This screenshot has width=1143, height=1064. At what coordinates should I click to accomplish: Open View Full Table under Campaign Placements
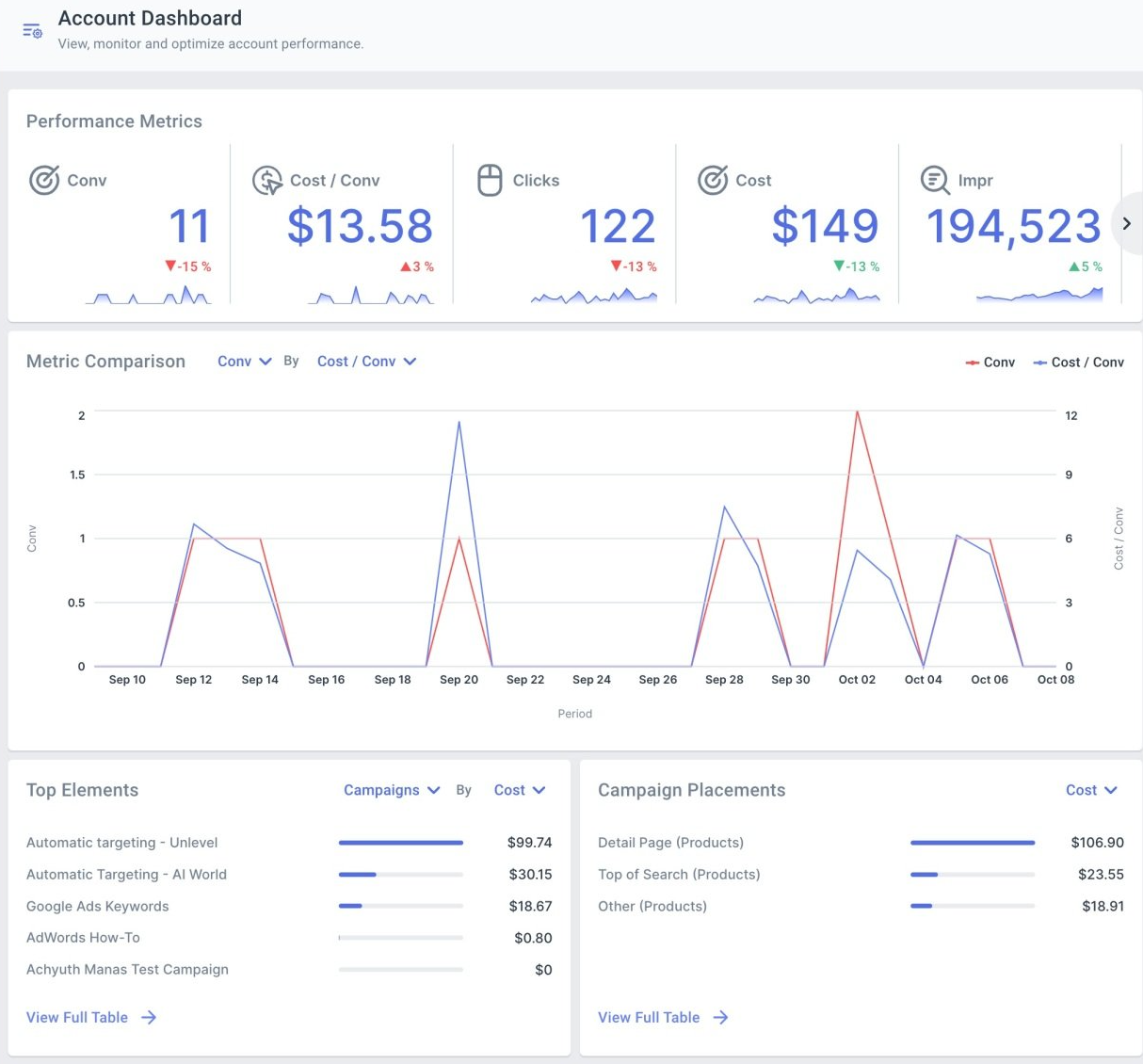(649, 1017)
